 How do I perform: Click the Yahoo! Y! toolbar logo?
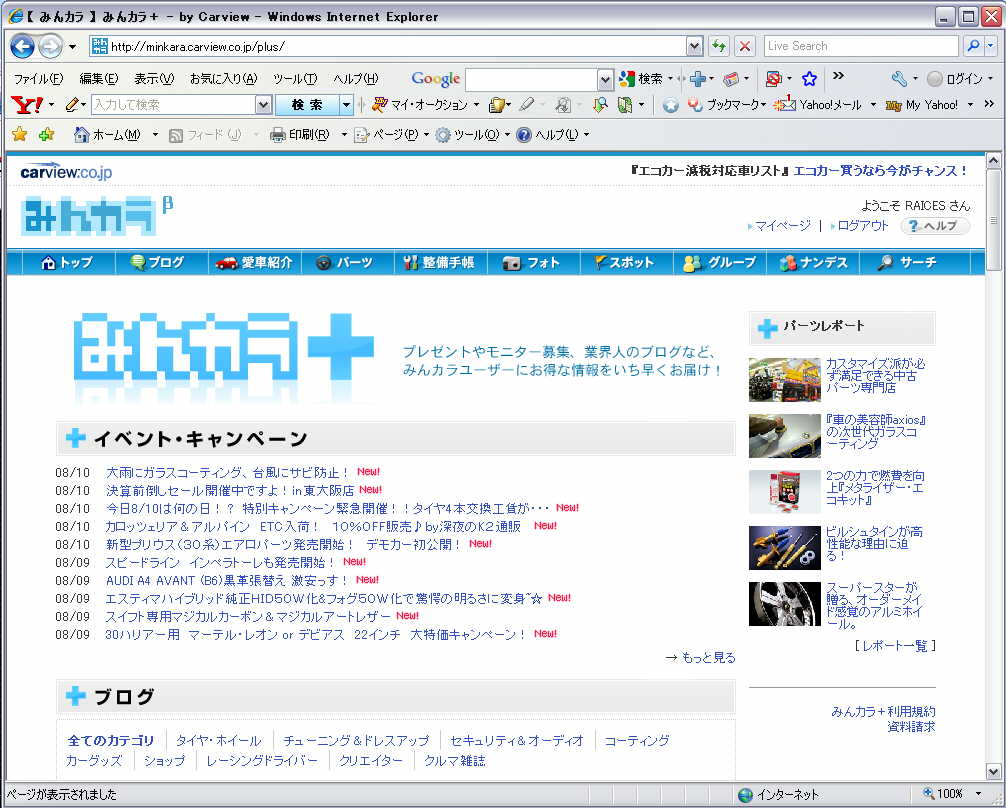click(x=27, y=105)
